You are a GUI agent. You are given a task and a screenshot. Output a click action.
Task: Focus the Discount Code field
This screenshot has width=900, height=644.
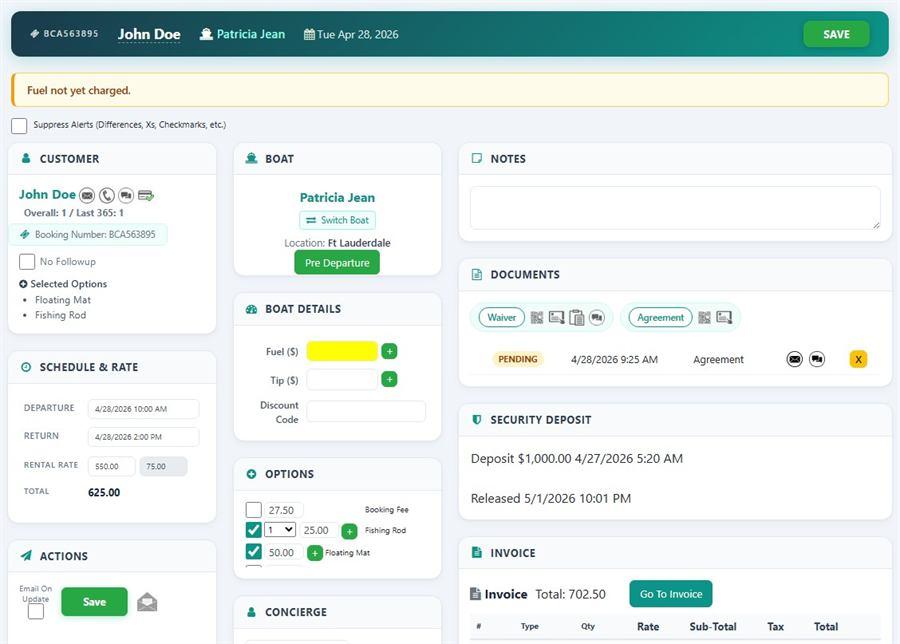tap(366, 412)
